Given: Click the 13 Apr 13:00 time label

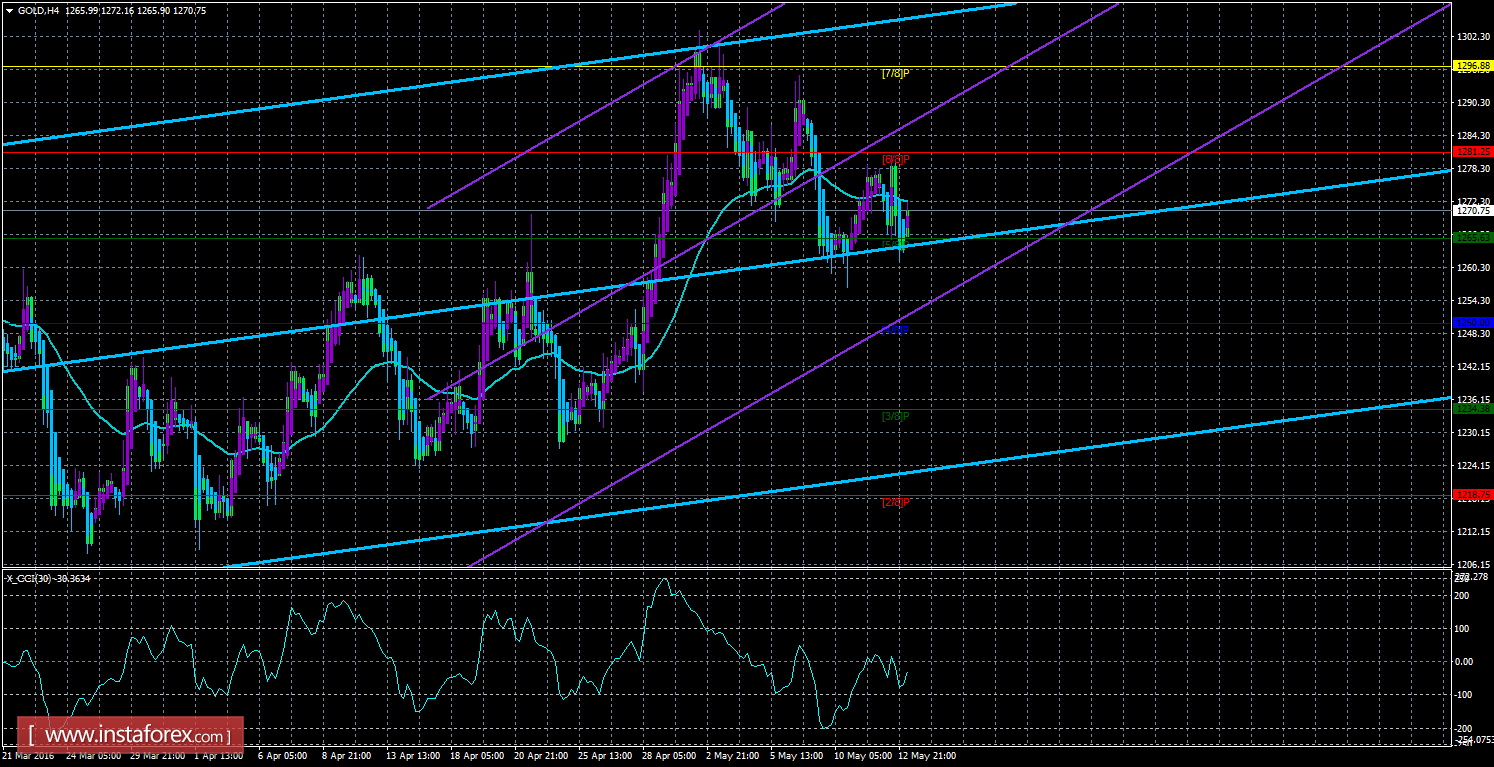Looking at the screenshot, I should 414,756.
